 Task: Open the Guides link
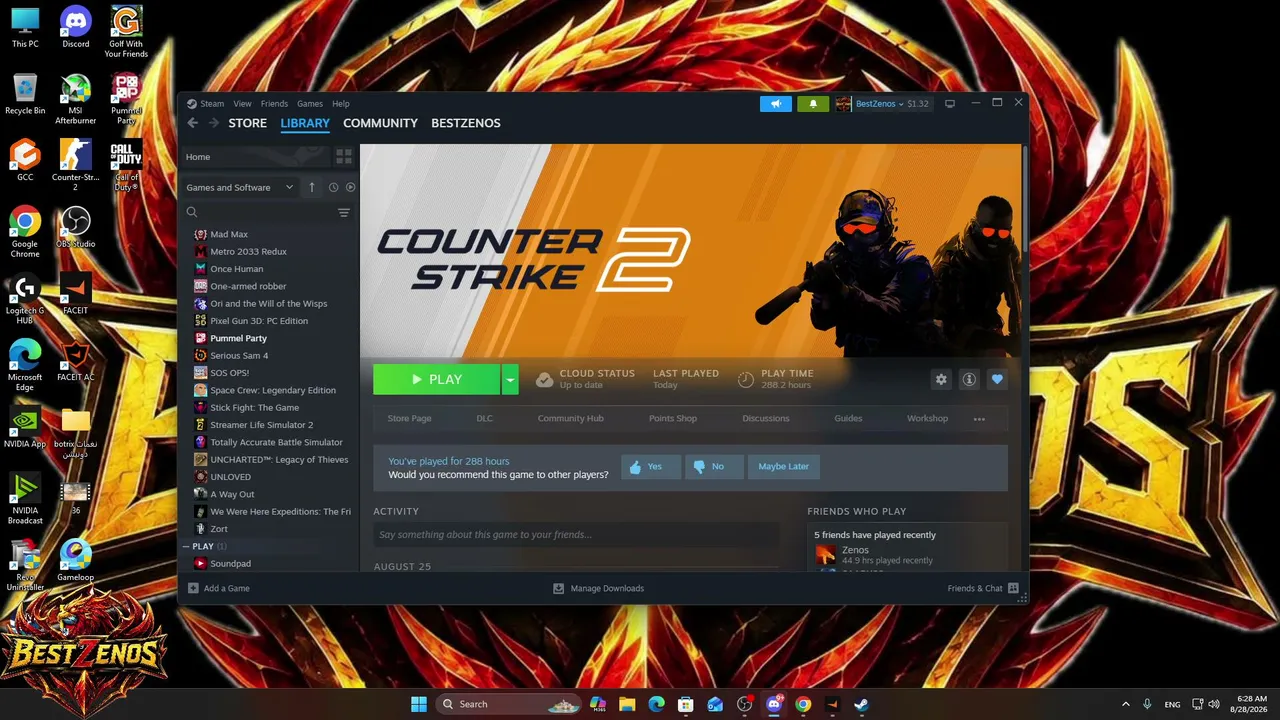(x=848, y=419)
